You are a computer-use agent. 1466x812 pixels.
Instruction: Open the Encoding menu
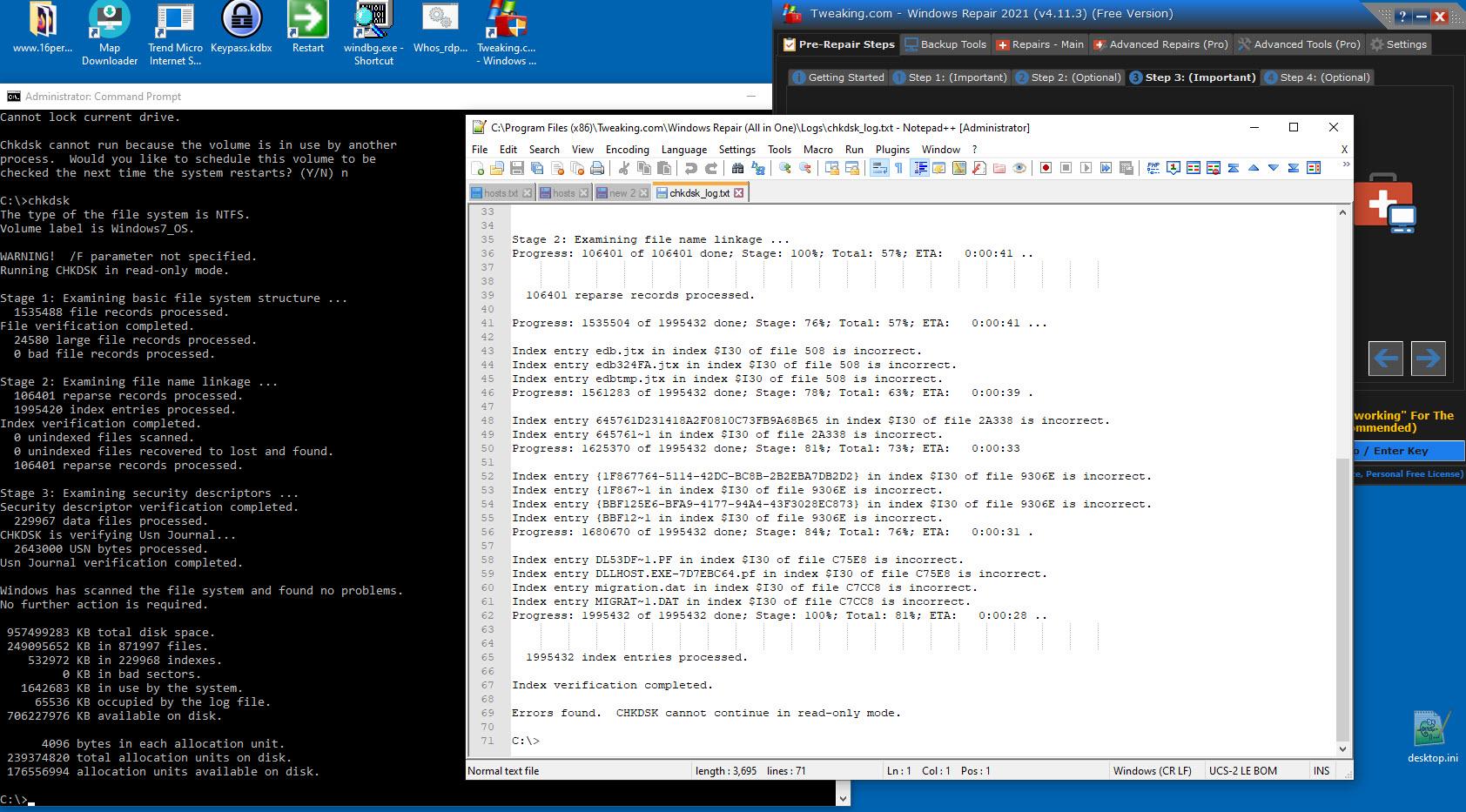627,150
